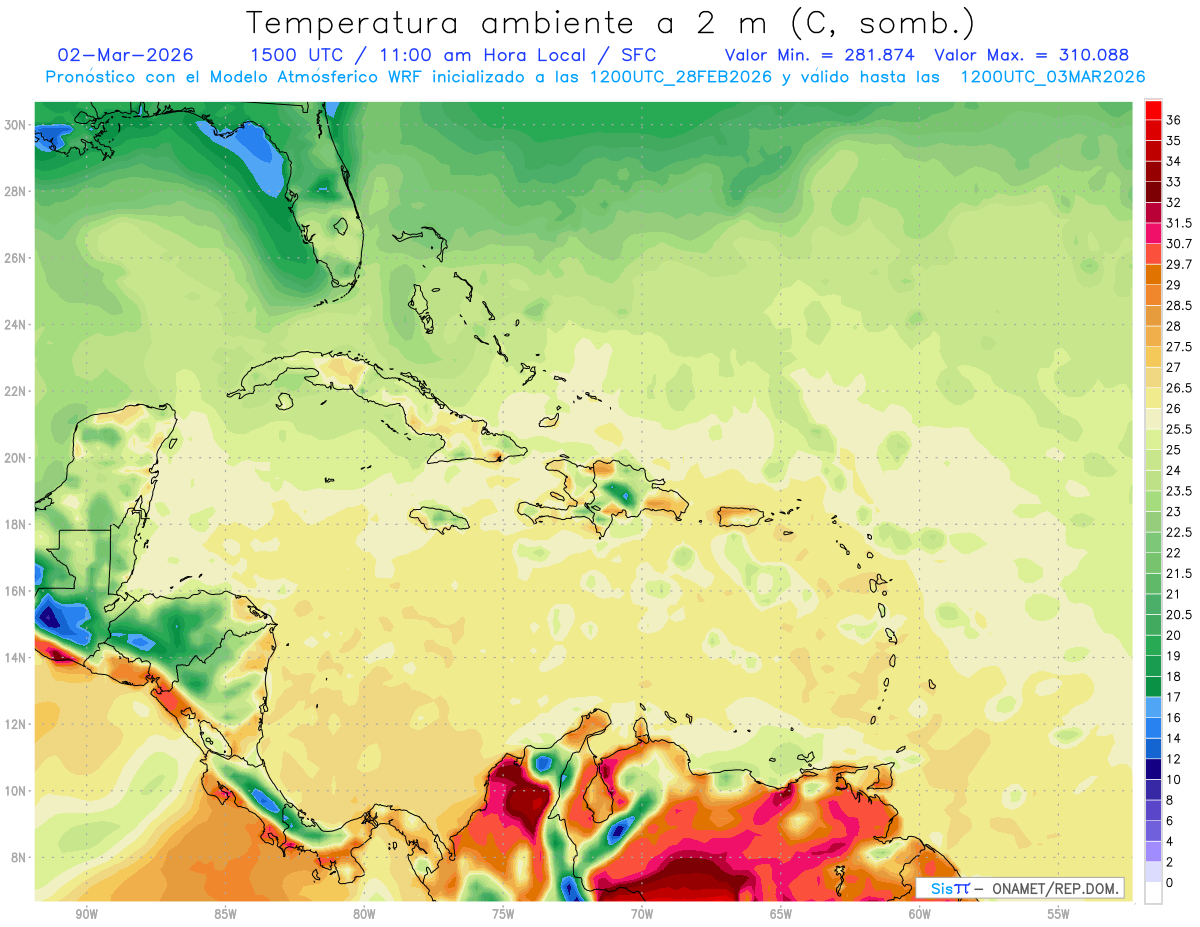Click the navy swatch between 10 and 12
This screenshot has height=927, width=1200.
click(x=1153, y=769)
